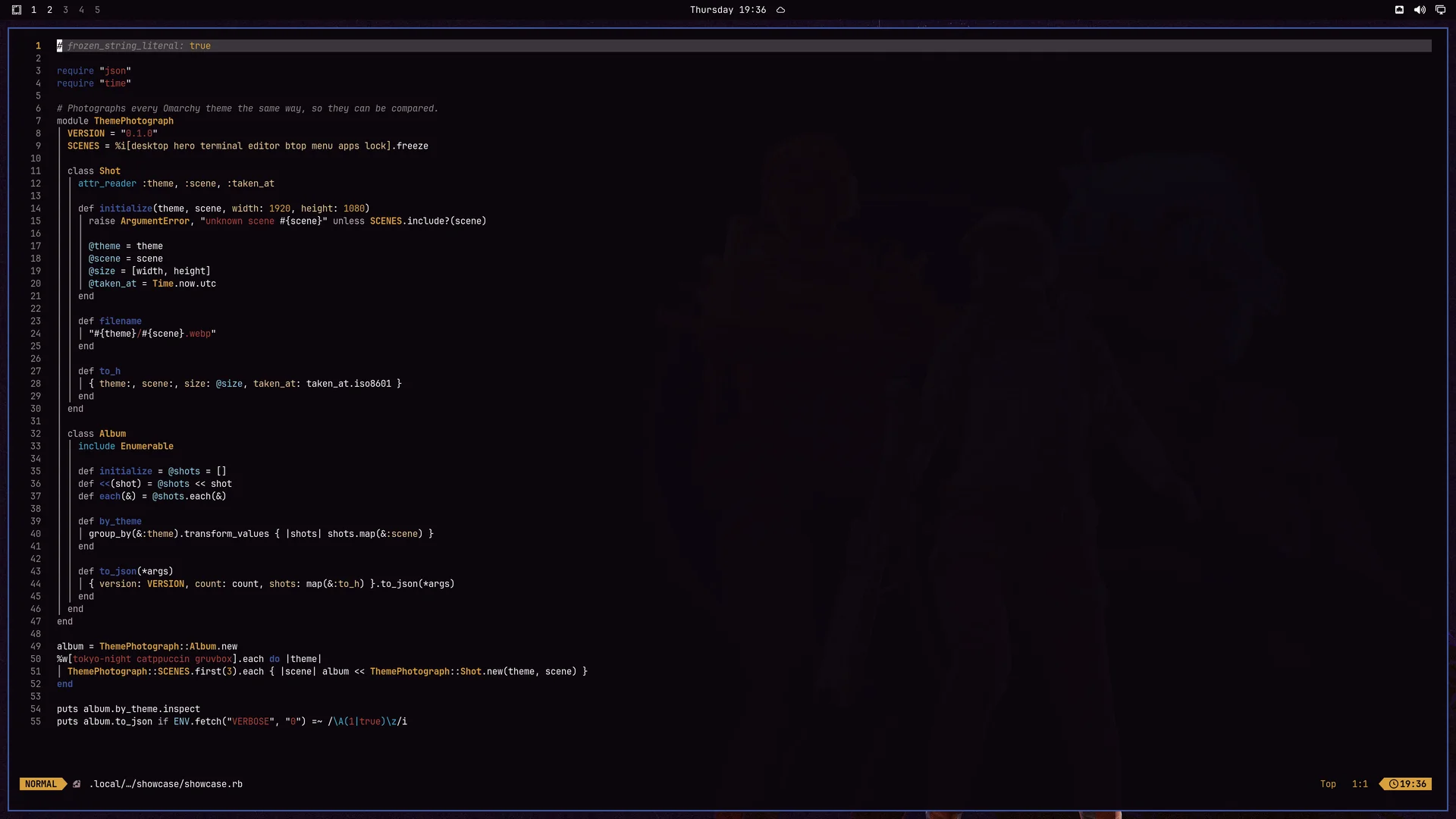
Task: Switch to workspace 3
Action: (x=65, y=10)
